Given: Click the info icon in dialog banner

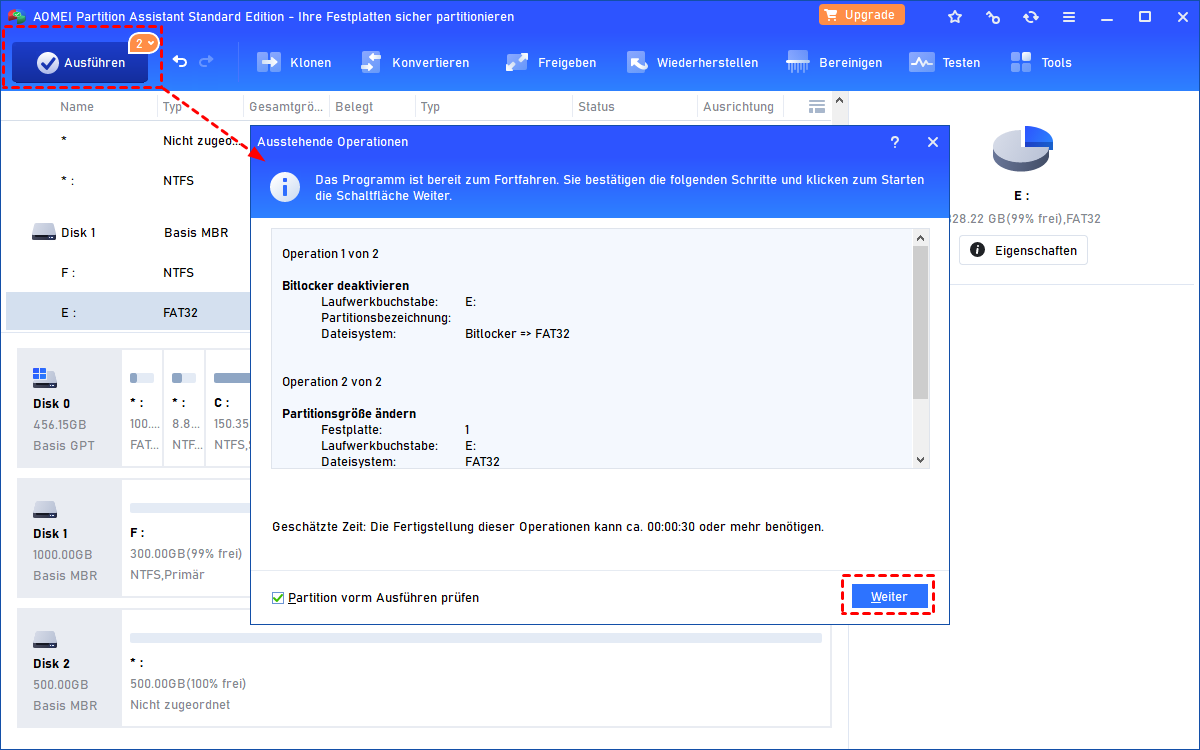Looking at the screenshot, I should (x=287, y=186).
